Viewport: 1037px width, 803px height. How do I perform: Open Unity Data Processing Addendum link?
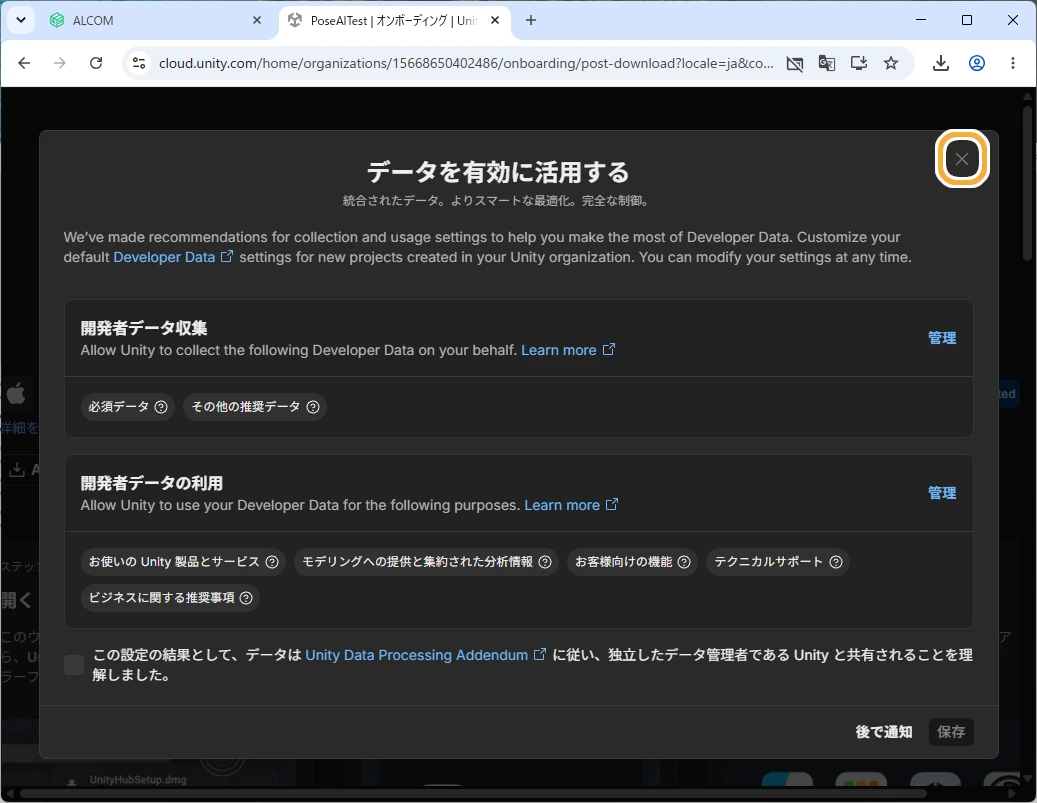[425, 655]
